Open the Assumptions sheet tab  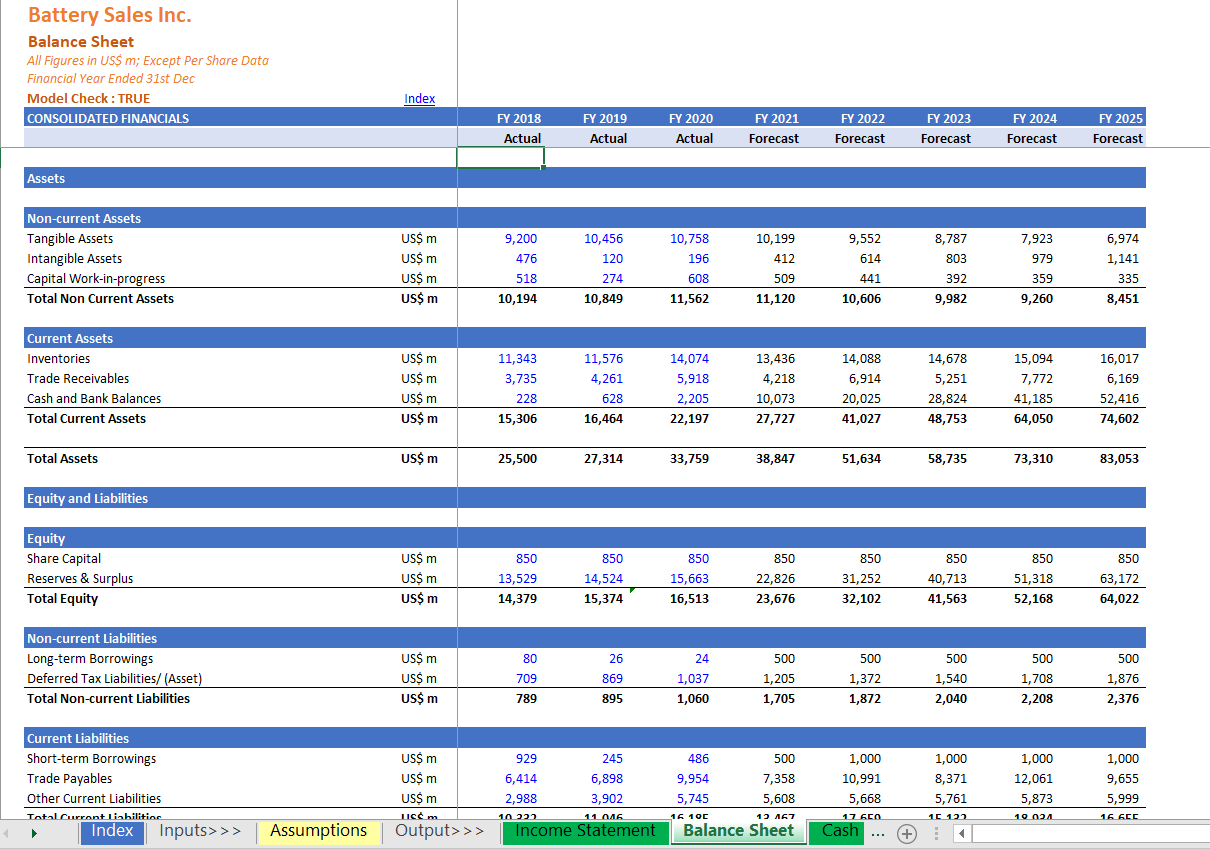tap(319, 831)
